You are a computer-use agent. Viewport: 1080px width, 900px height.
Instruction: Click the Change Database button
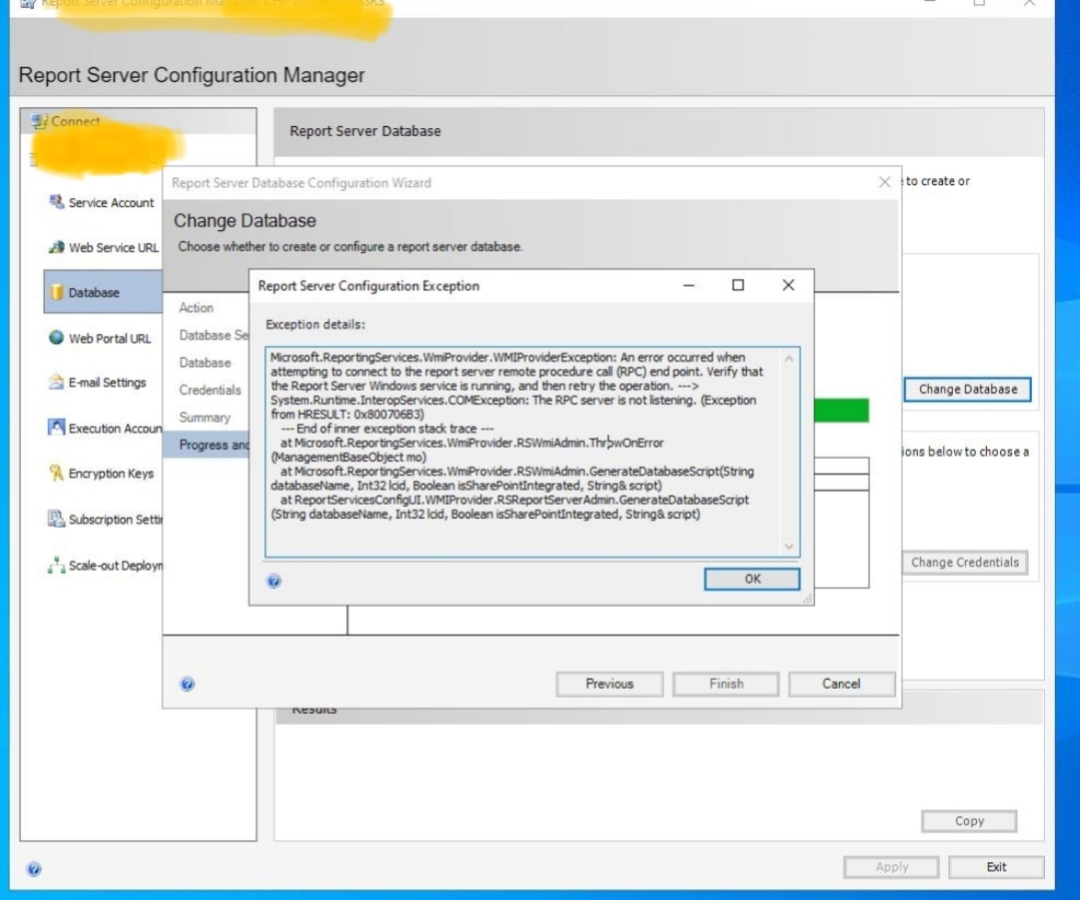[x=968, y=389]
